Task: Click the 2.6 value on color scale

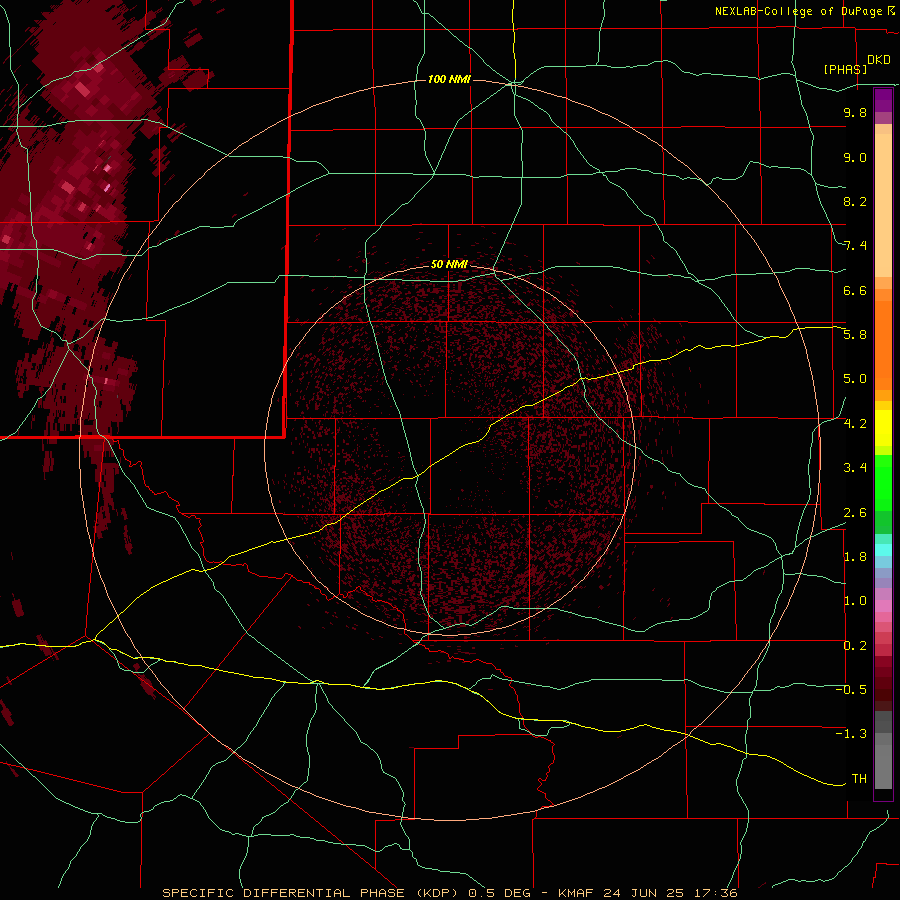Action: pyautogui.click(x=855, y=512)
